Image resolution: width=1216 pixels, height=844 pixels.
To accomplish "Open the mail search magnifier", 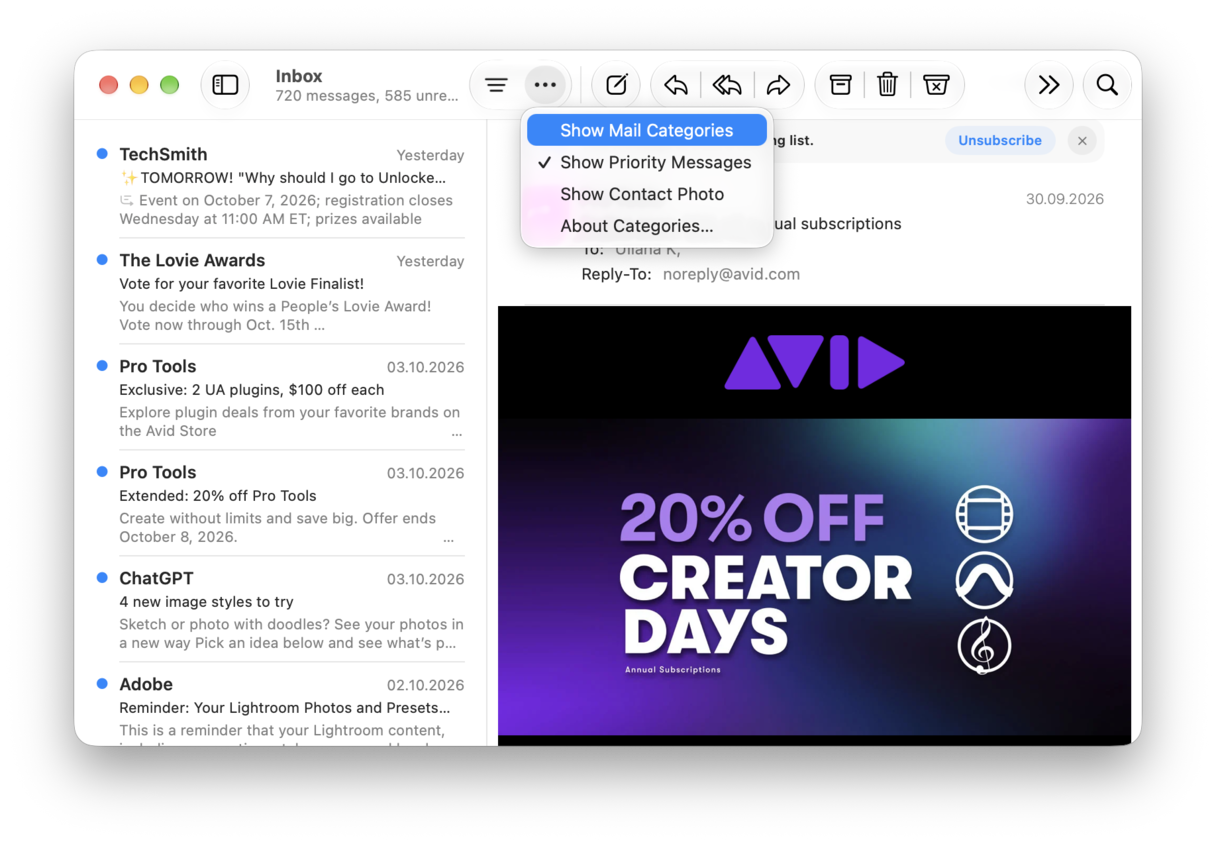I will [x=1107, y=85].
